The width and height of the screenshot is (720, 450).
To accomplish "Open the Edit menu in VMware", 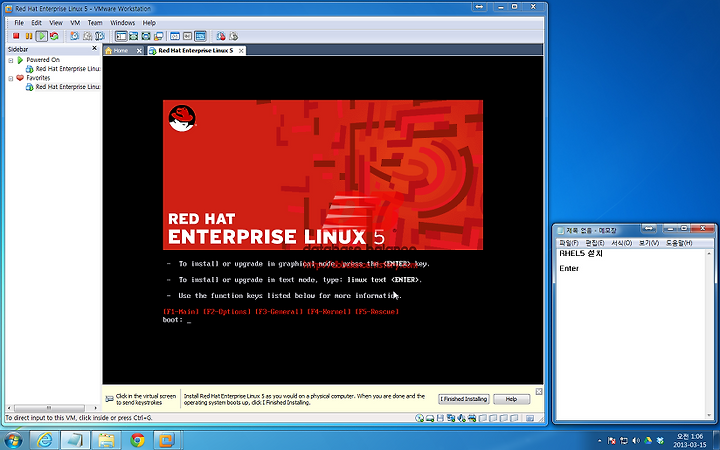I will pyautogui.click(x=36, y=22).
